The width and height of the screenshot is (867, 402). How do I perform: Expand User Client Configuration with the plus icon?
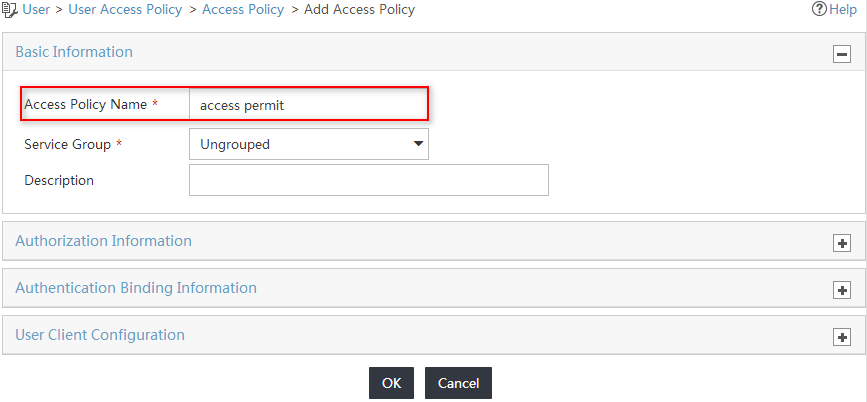point(842,337)
